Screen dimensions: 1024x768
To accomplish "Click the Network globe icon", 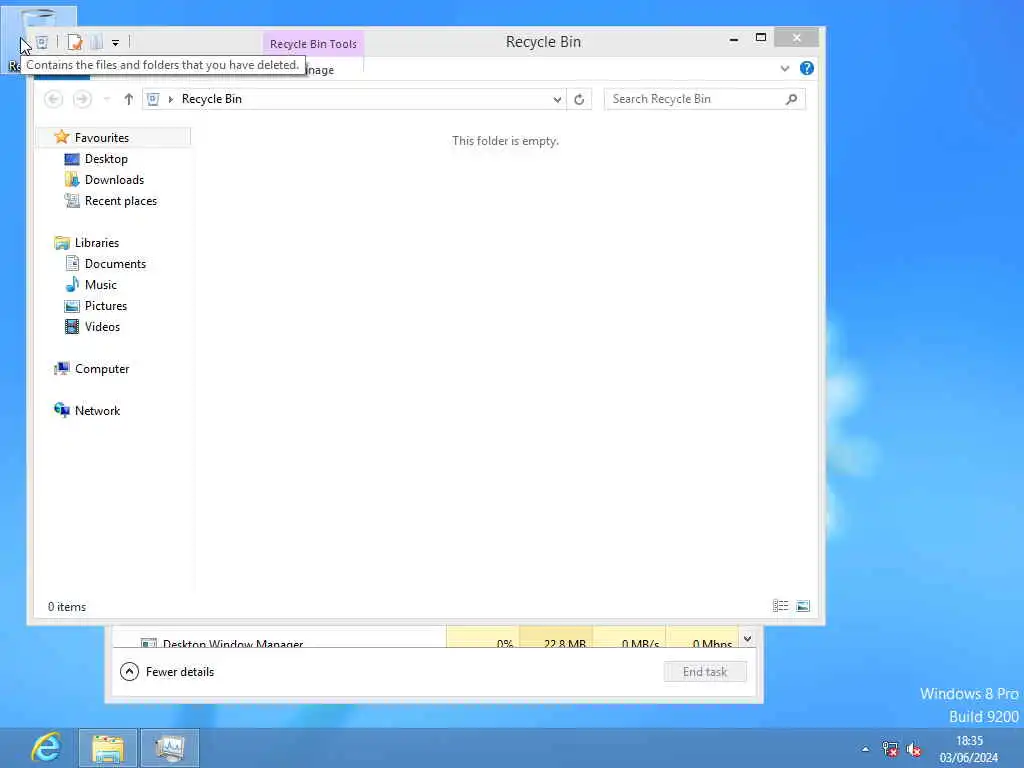I will click(61, 410).
